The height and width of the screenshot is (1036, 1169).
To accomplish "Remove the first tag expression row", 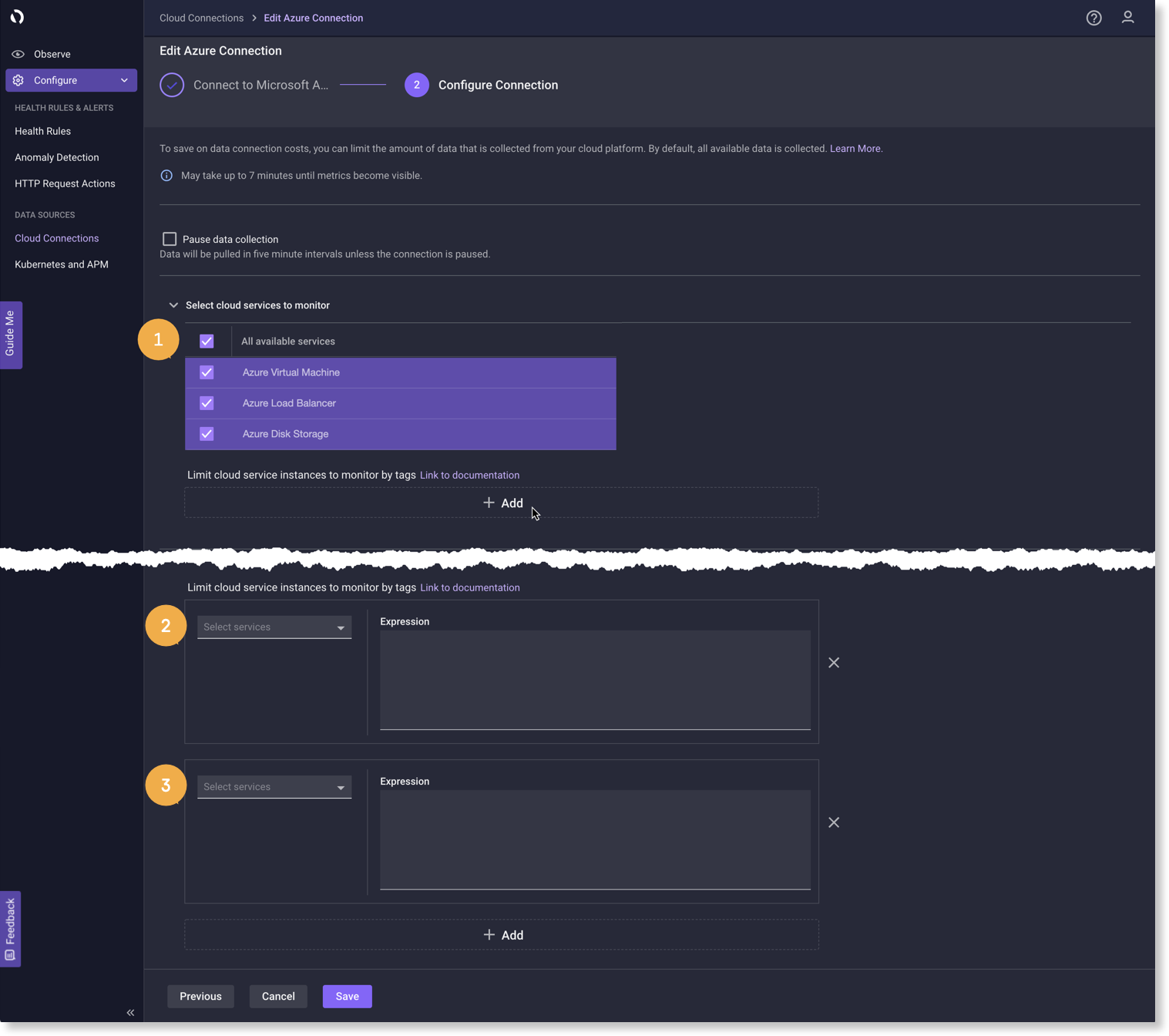I will tap(834, 663).
